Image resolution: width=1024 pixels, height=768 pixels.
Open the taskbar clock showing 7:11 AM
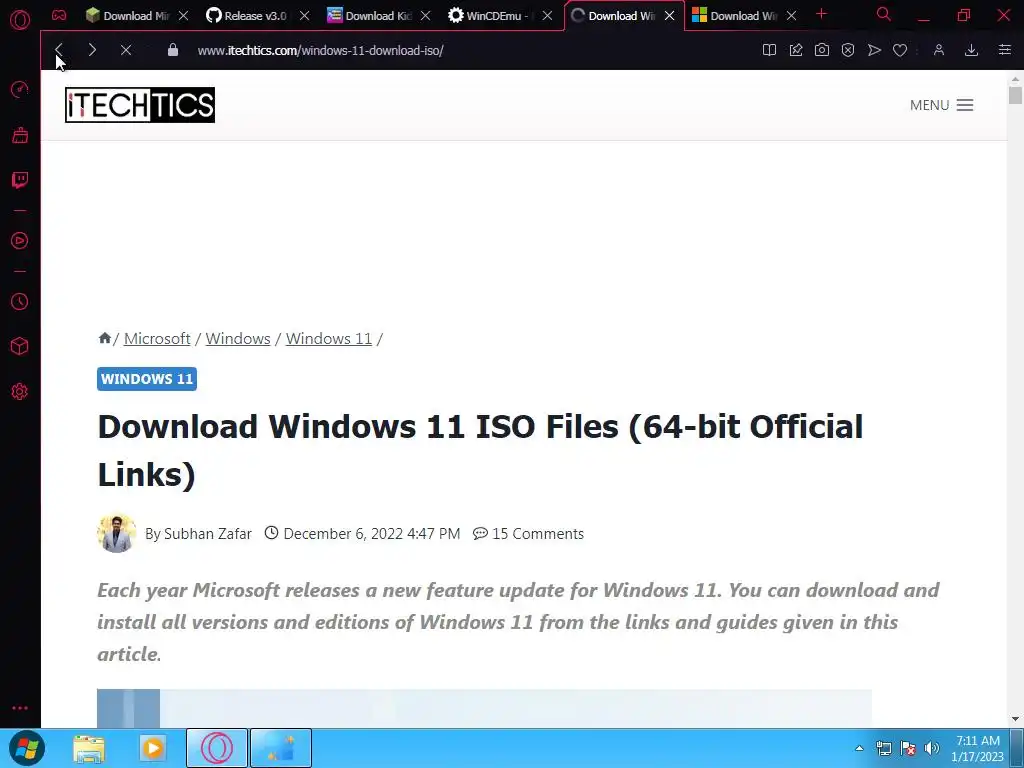click(x=978, y=748)
